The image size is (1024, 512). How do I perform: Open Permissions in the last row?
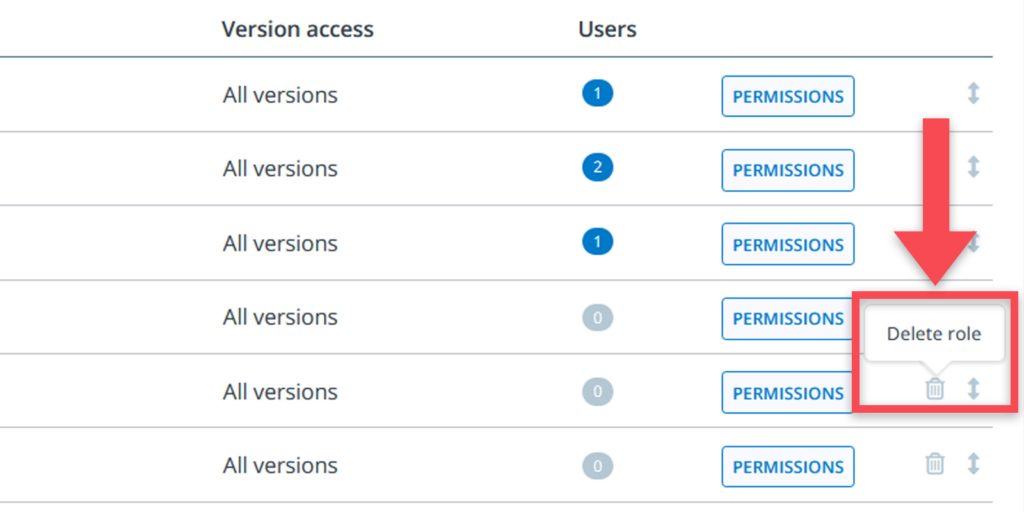point(788,466)
